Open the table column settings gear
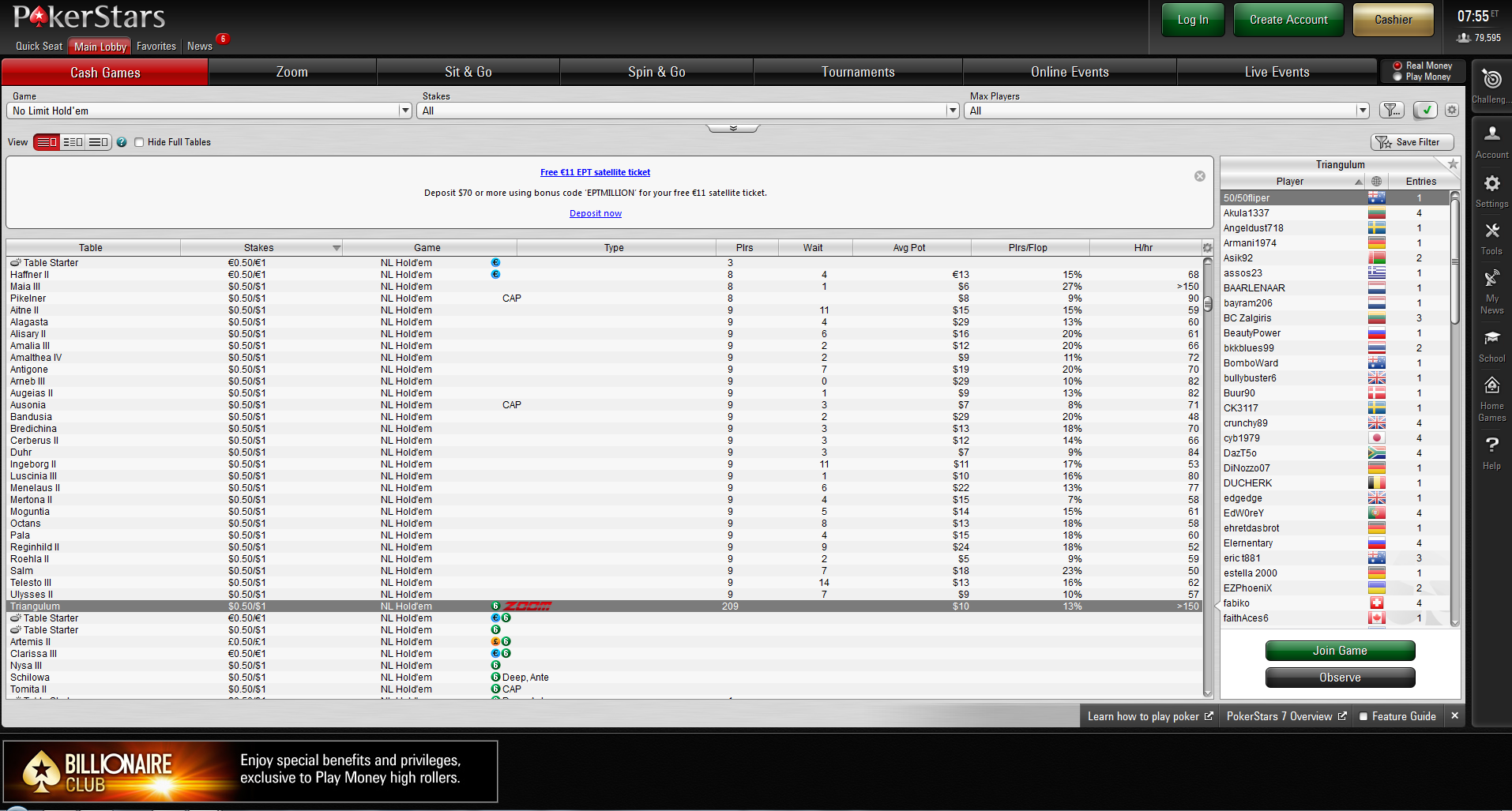 coord(1207,248)
